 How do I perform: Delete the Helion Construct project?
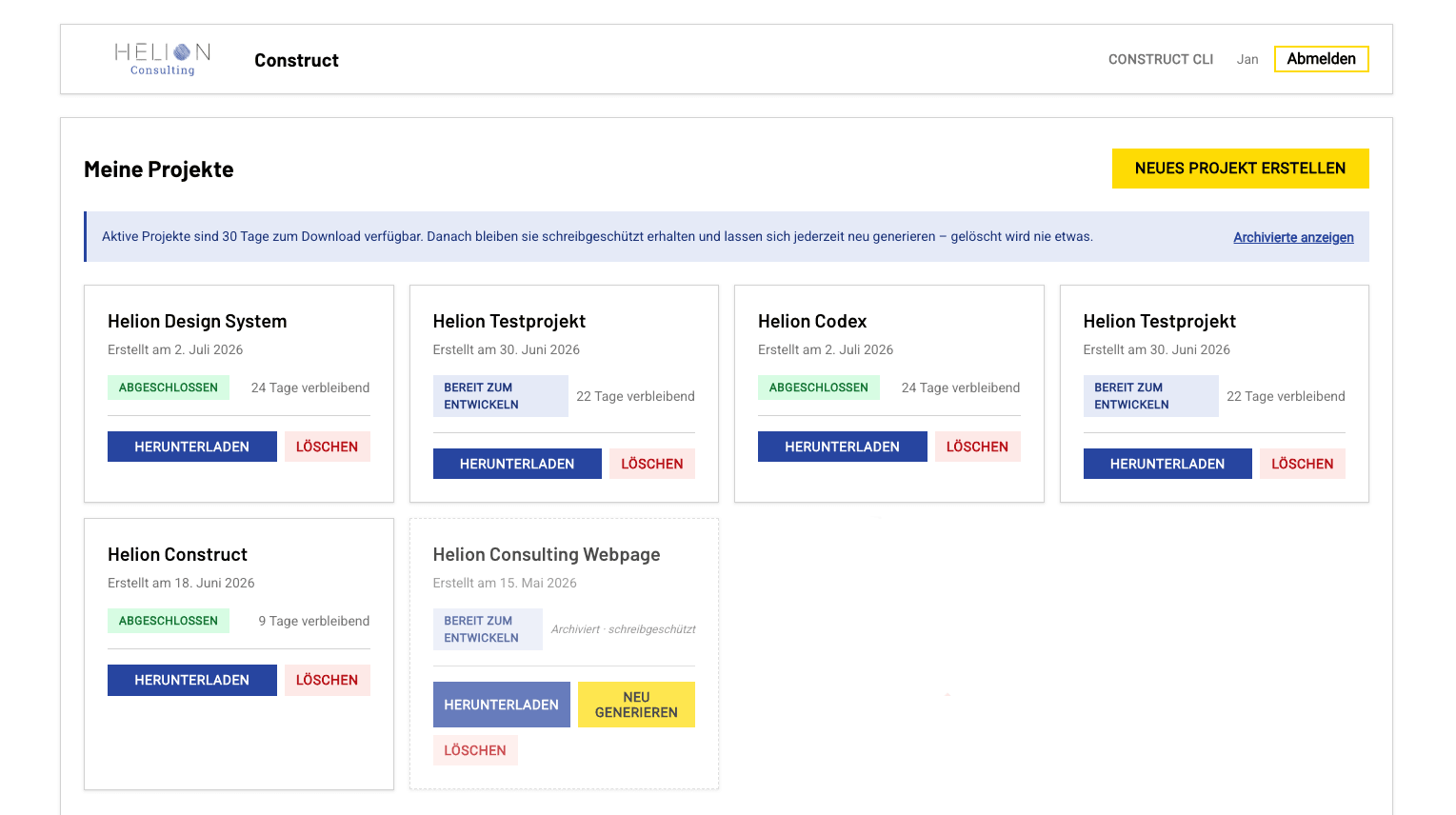(x=327, y=680)
